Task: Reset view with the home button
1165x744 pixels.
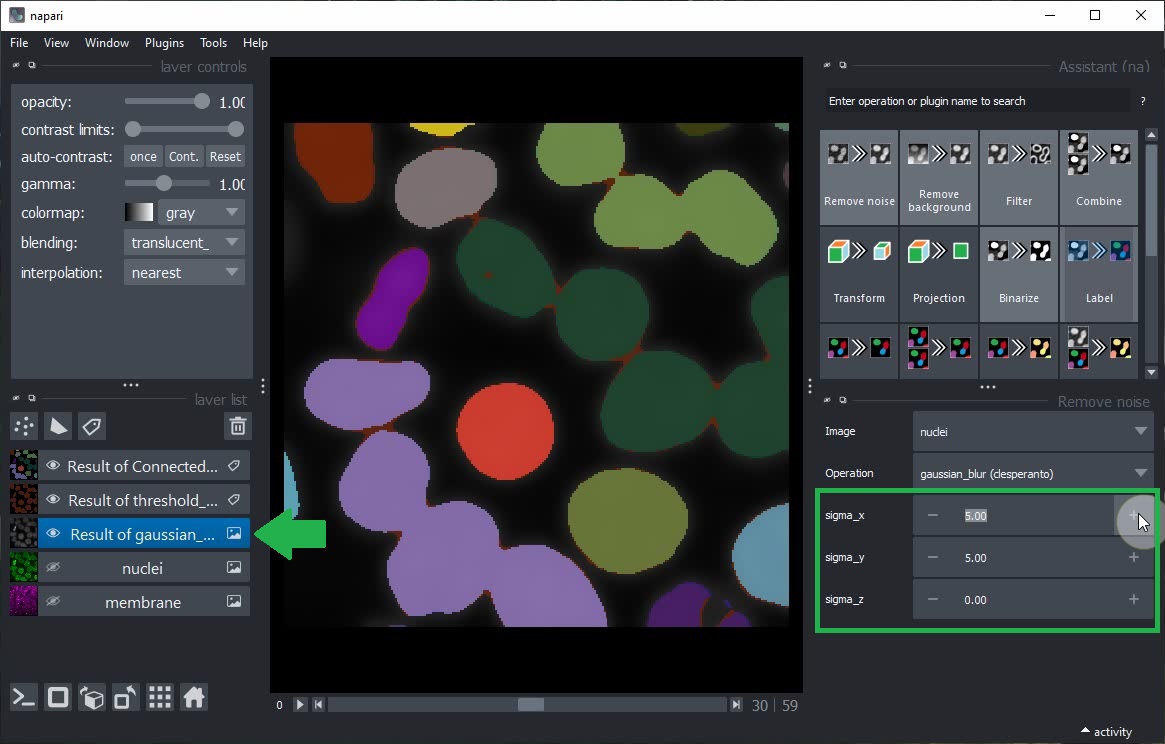Action: point(193,697)
